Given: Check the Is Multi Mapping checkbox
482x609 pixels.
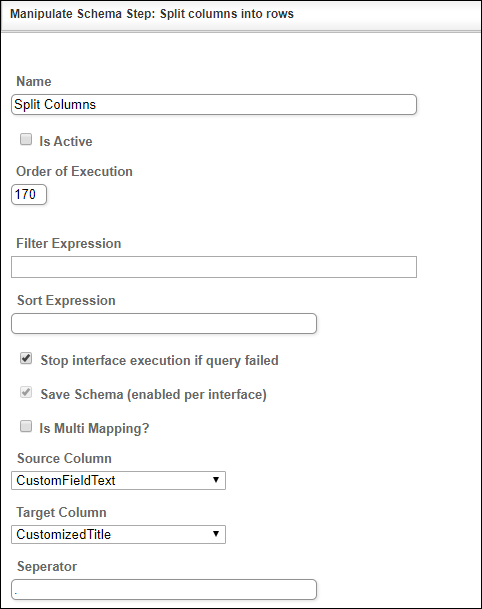Looking at the screenshot, I should point(26,426).
